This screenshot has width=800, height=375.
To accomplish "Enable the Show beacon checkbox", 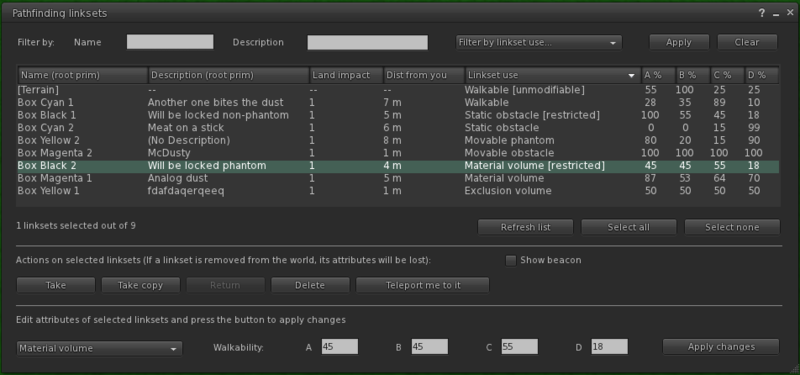I will (511, 261).
